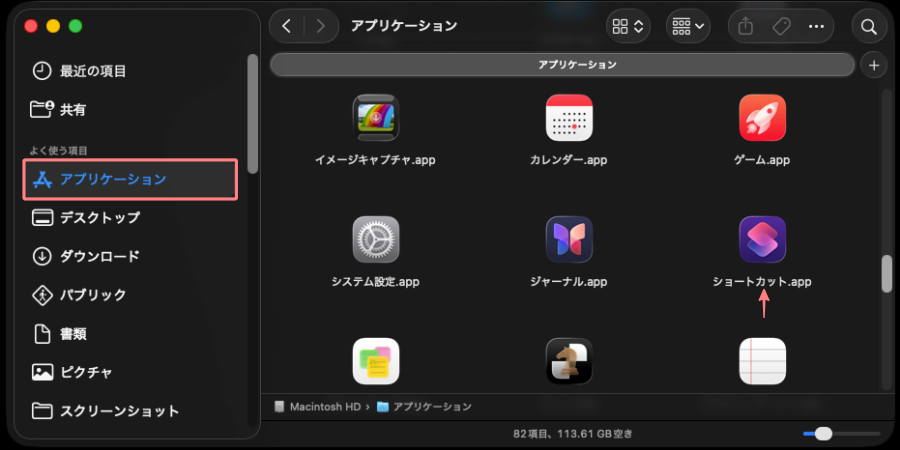Open the group-by options dropdown

pyautogui.click(x=688, y=26)
